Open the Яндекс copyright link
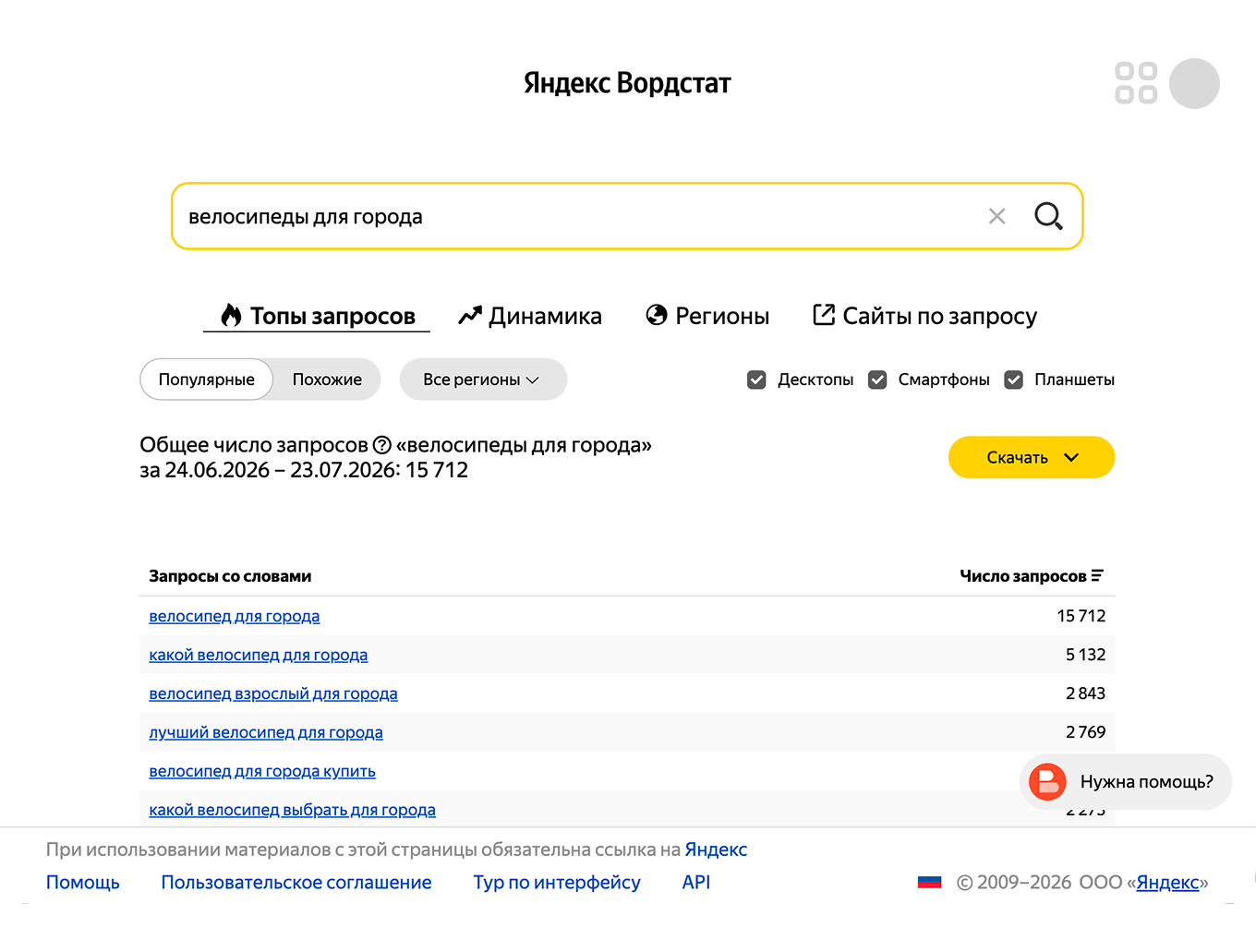Viewport: 1256px width, 952px height. pyautogui.click(x=1167, y=882)
